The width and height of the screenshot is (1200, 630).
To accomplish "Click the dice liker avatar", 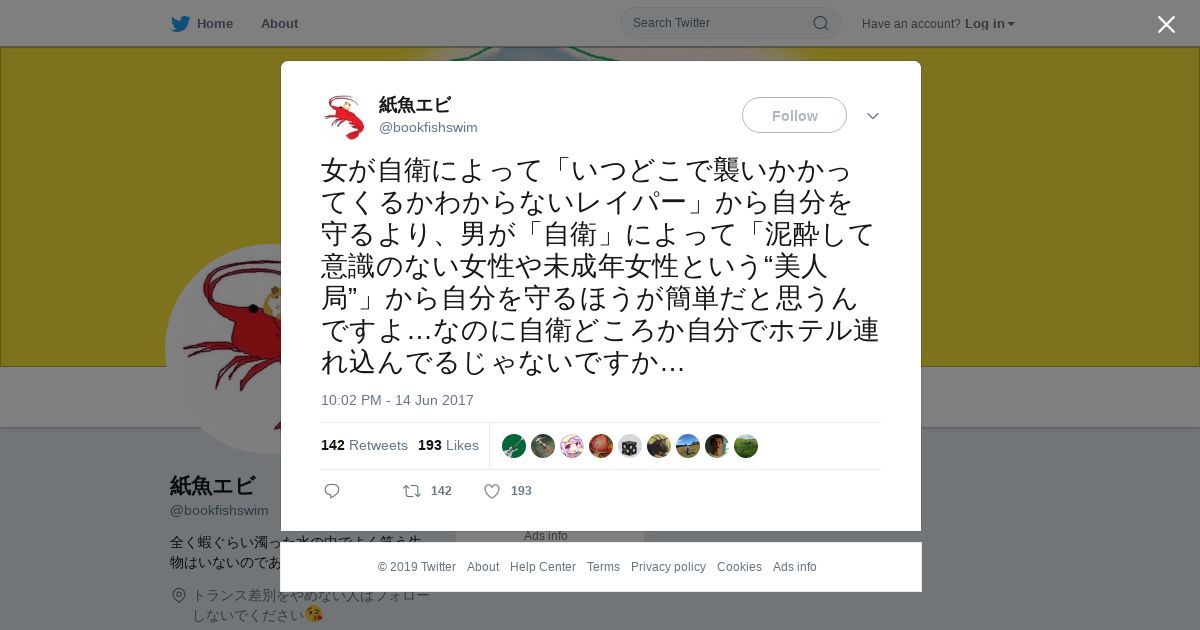I will click(x=630, y=446).
